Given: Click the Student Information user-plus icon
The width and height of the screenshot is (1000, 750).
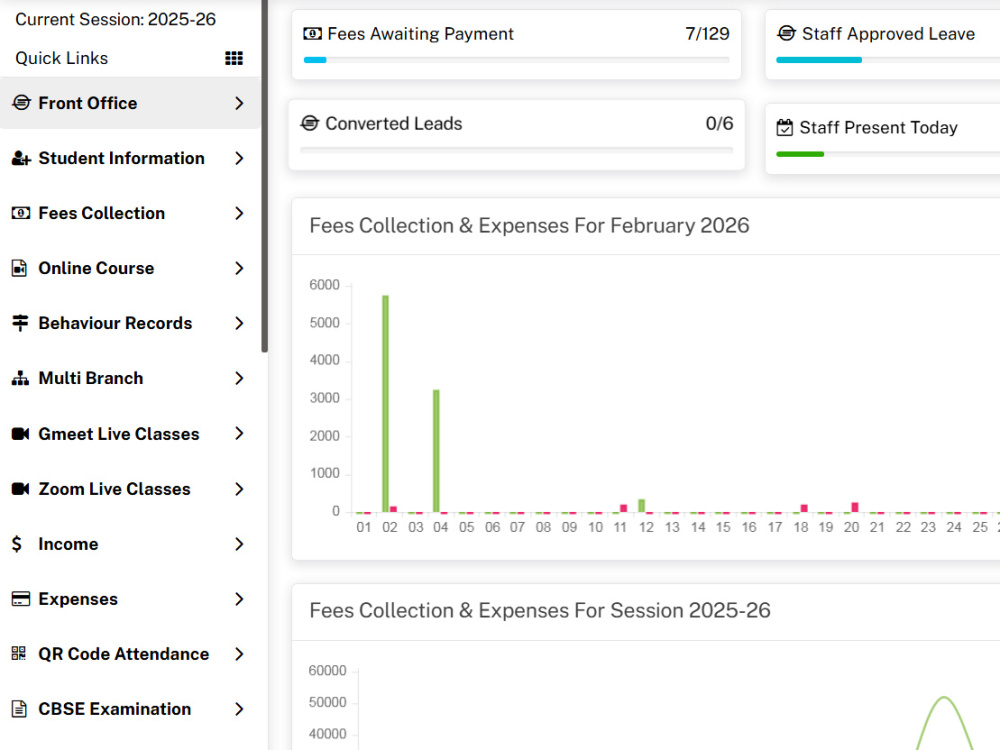Looking at the screenshot, I should click(x=20, y=158).
